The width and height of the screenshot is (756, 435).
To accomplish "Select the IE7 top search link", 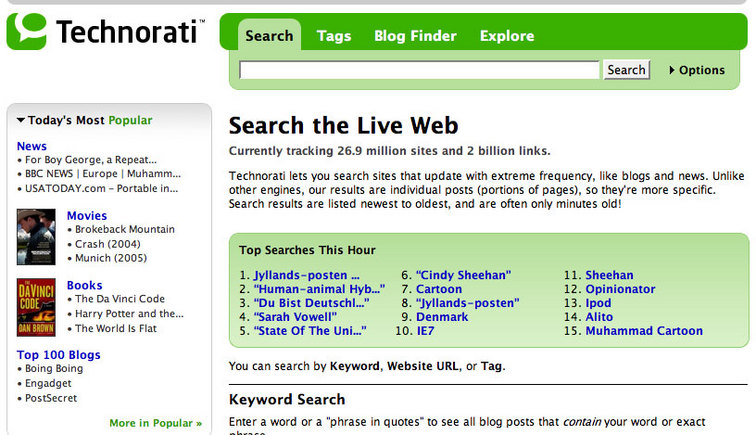I will [427, 331].
